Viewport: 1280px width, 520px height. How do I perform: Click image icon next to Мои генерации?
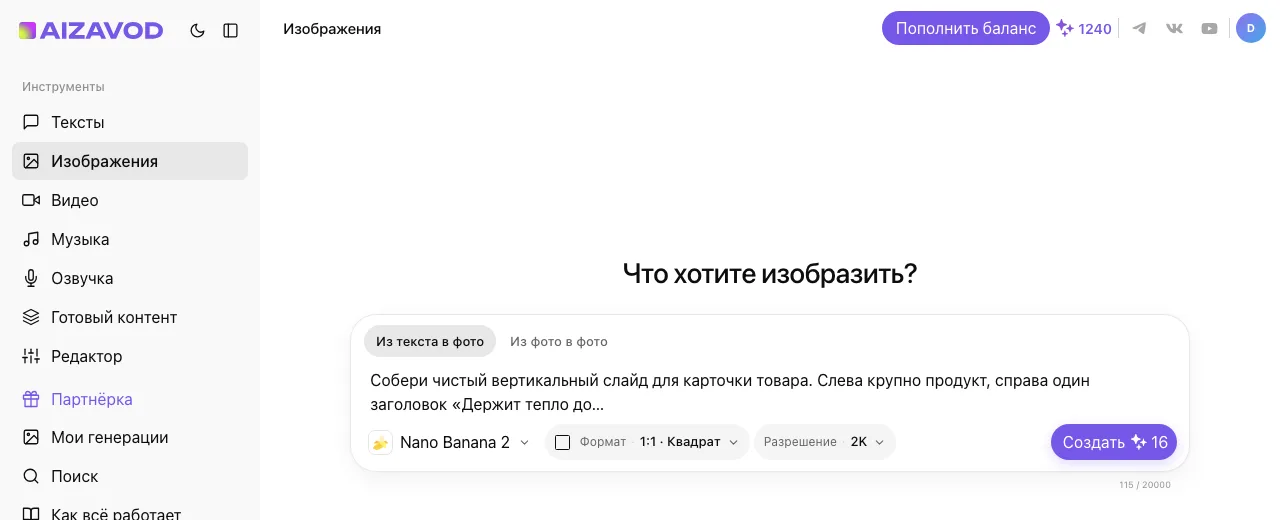tap(31, 437)
